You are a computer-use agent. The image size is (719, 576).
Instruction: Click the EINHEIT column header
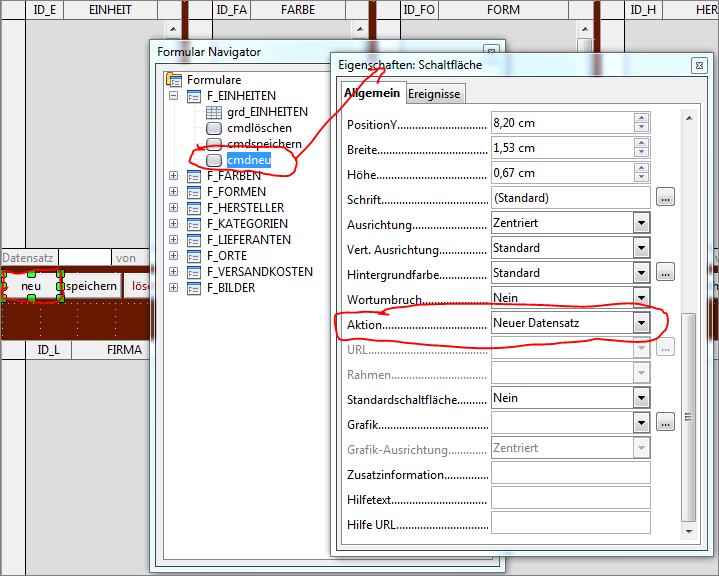tap(110, 10)
